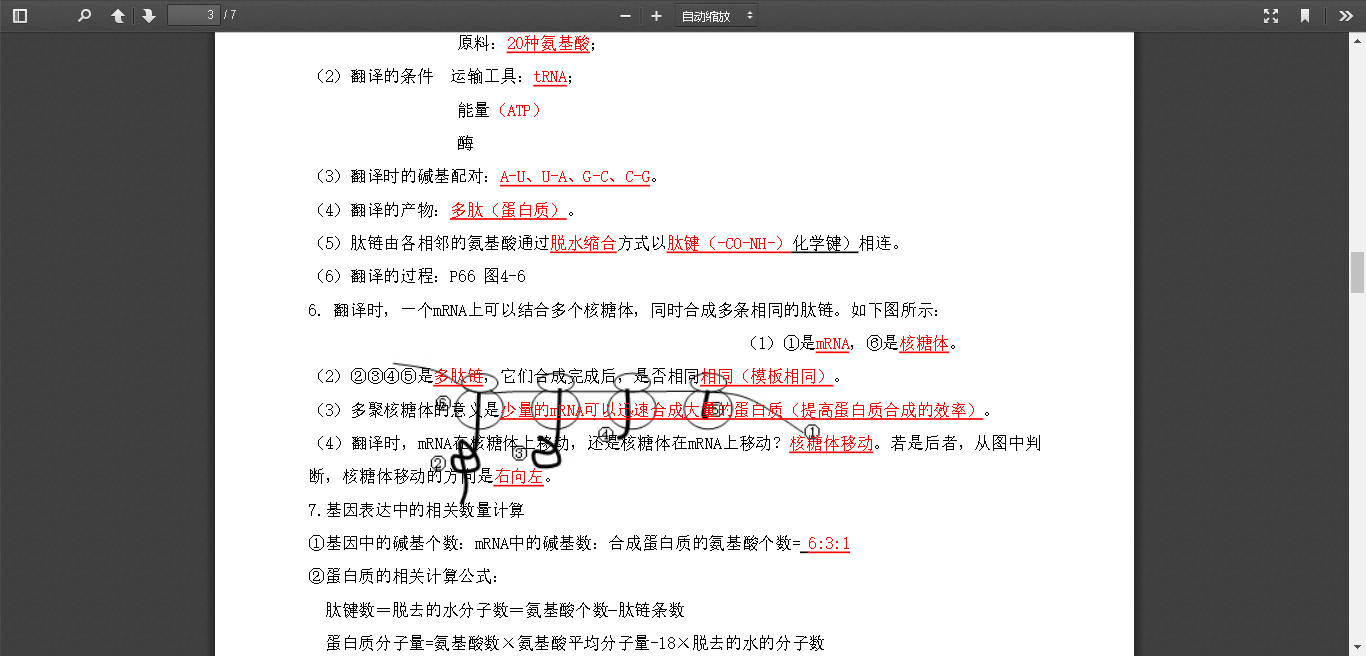This screenshot has height=656, width=1366.
Task: Click the circled ① label in the diagram
Action: (812, 431)
